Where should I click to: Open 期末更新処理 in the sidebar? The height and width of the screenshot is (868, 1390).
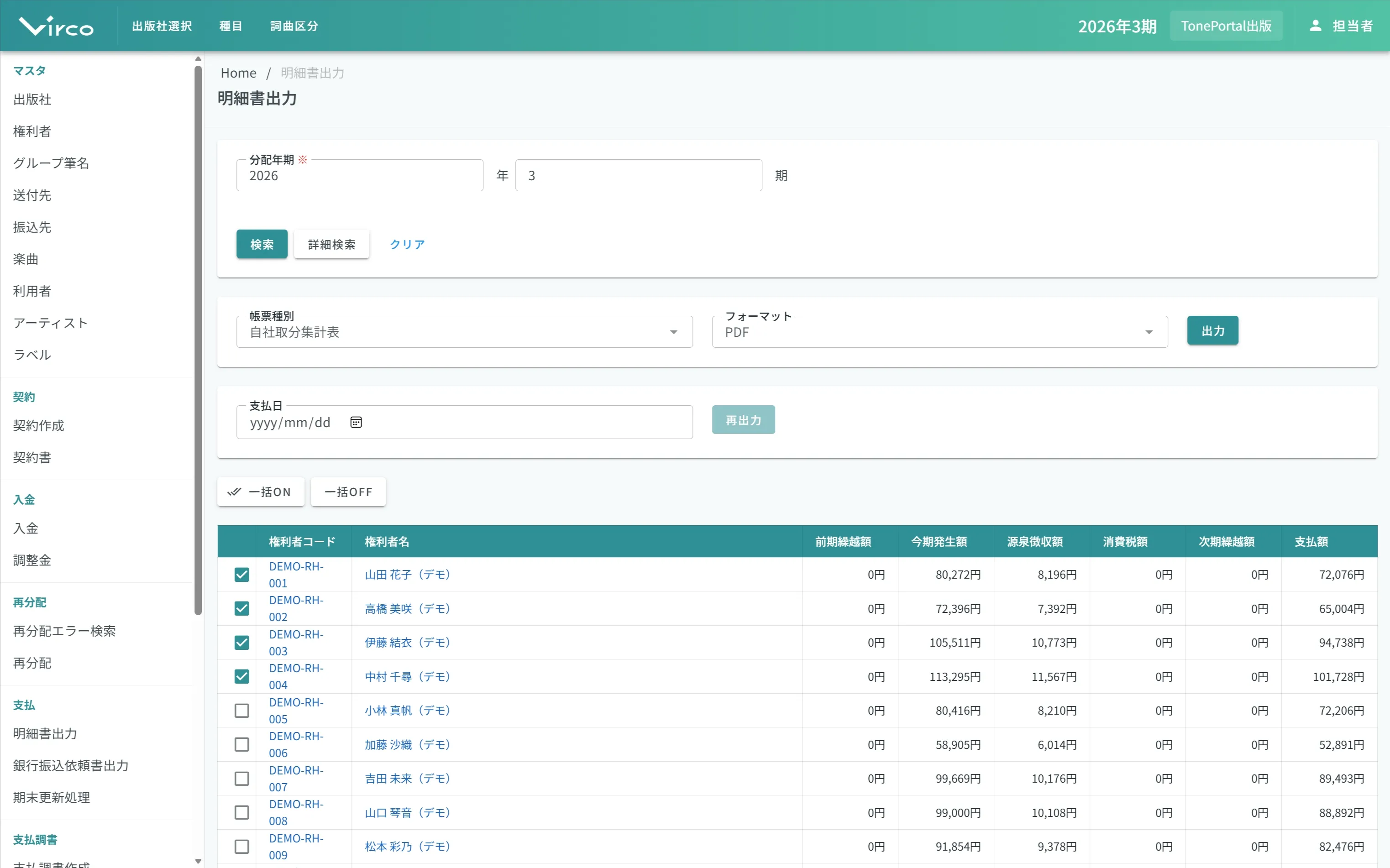coord(52,797)
